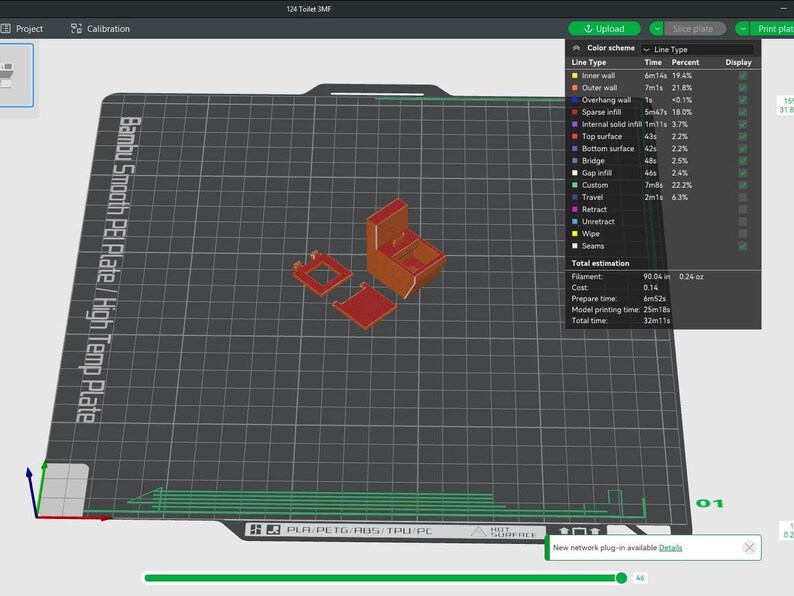Image resolution: width=794 pixels, height=596 pixels.
Task: Expand the Print plate dropdown arrow
Action: click(742, 29)
